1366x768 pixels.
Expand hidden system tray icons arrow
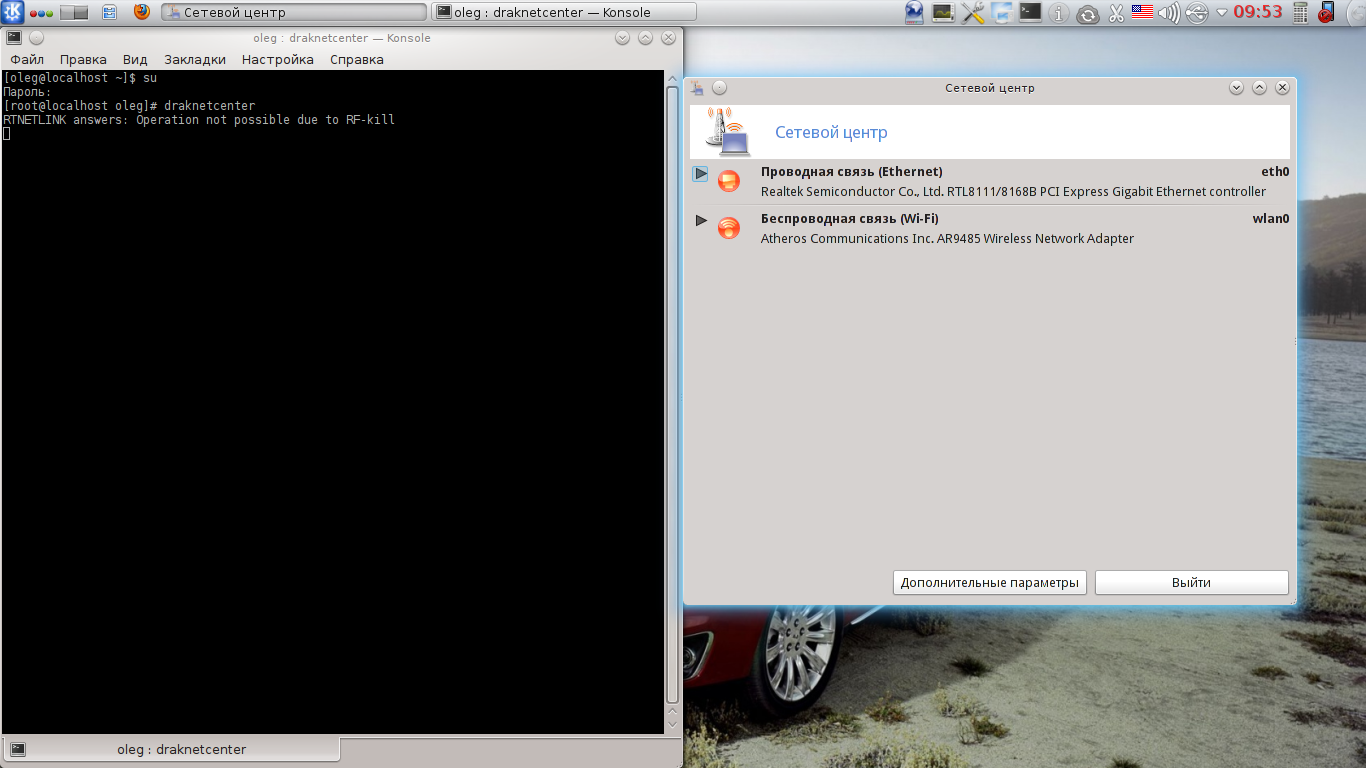tap(1221, 14)
